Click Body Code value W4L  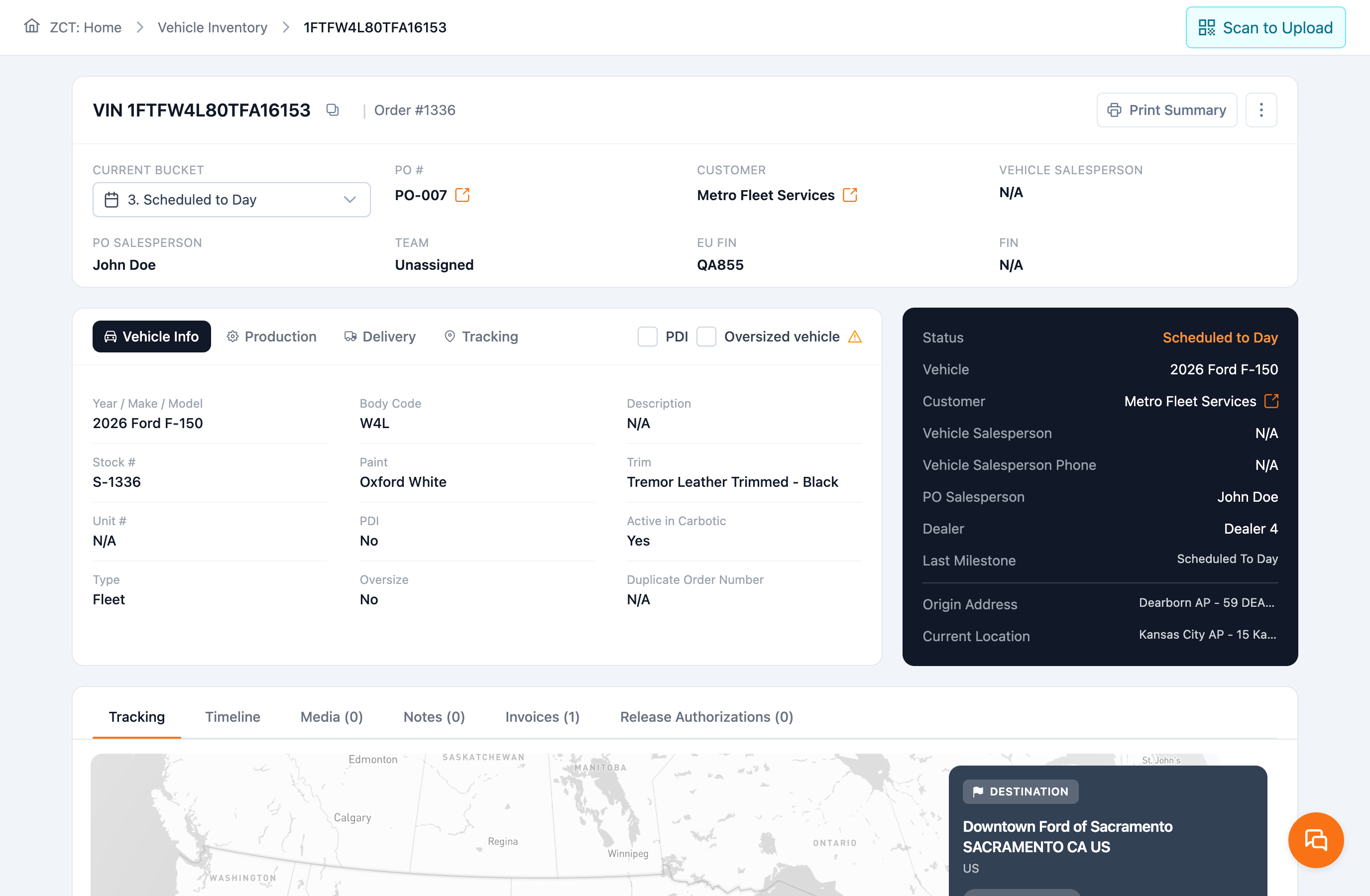375,423
